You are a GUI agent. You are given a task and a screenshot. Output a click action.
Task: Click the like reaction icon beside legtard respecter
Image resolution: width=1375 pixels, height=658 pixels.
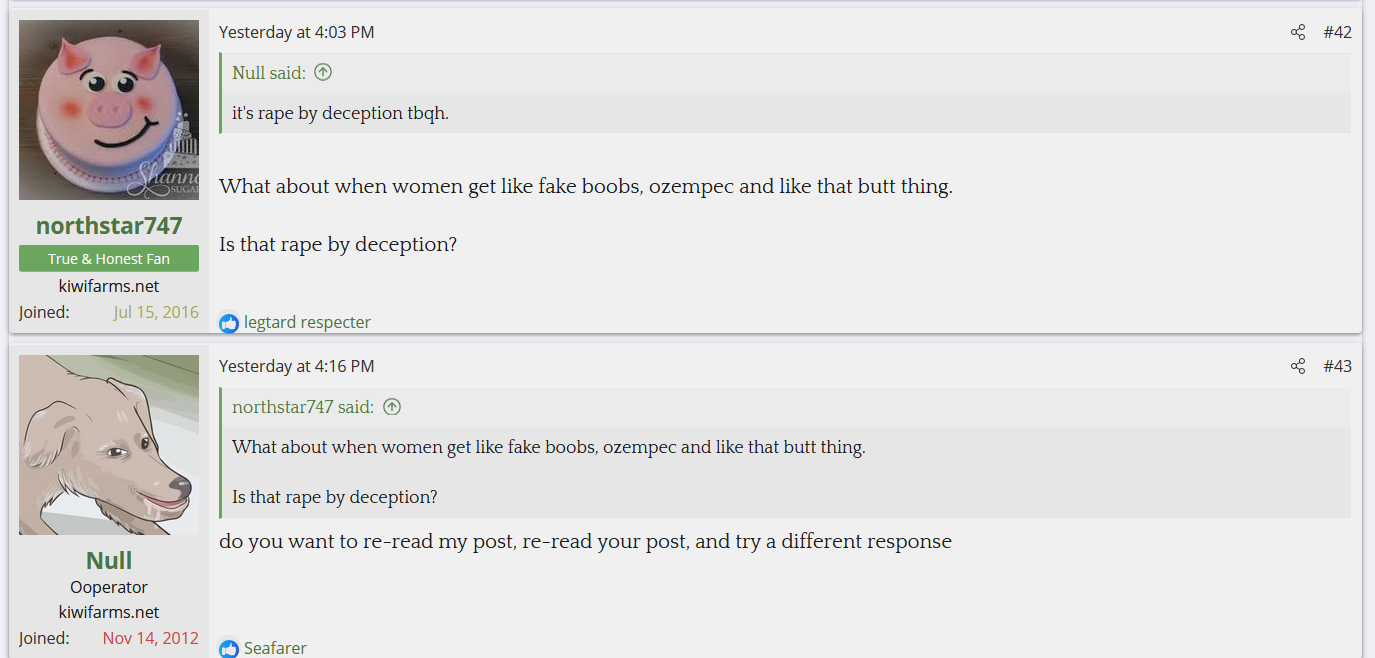(229, 323)
